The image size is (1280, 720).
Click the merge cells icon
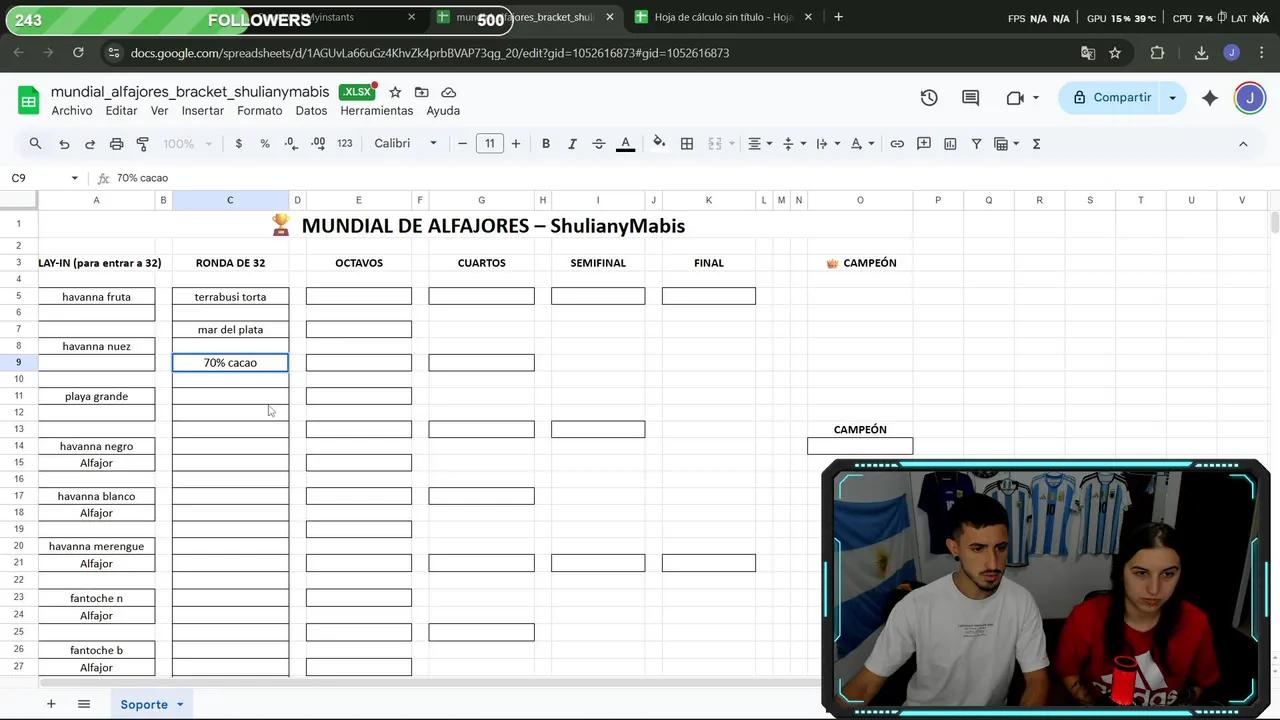(715, 144)
